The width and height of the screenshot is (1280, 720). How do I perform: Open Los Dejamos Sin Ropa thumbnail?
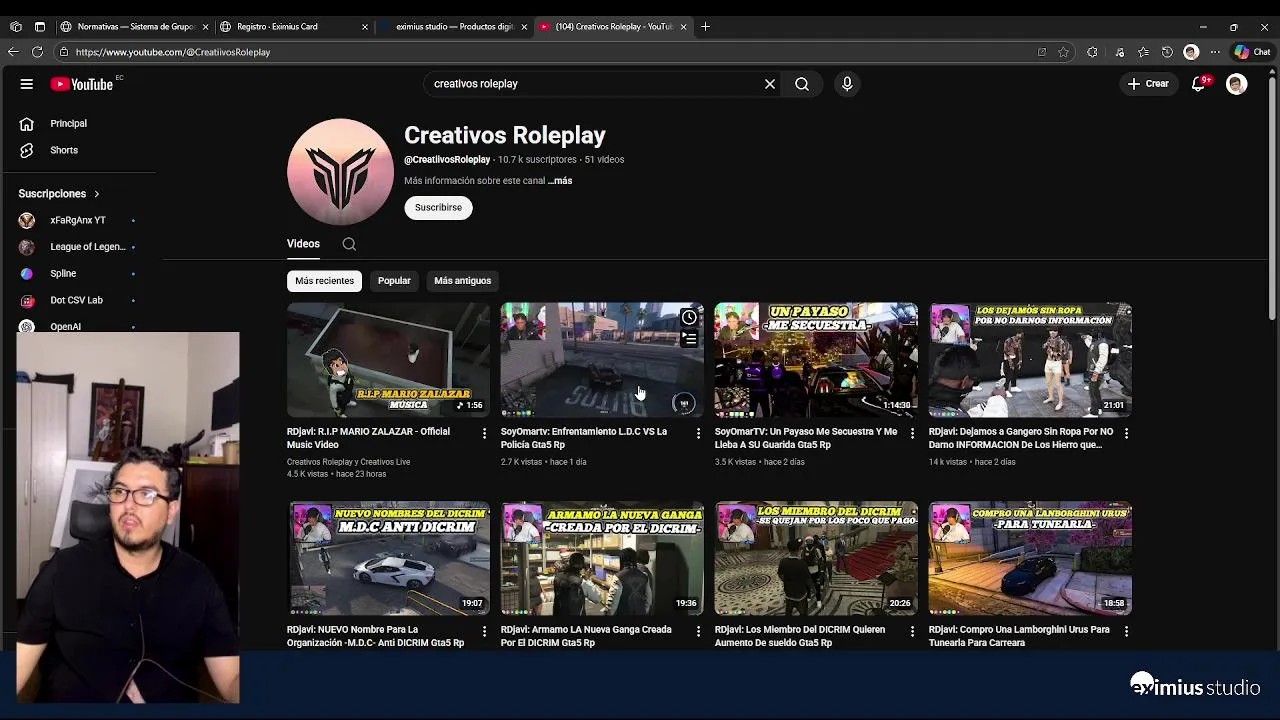coord(1030,360)
